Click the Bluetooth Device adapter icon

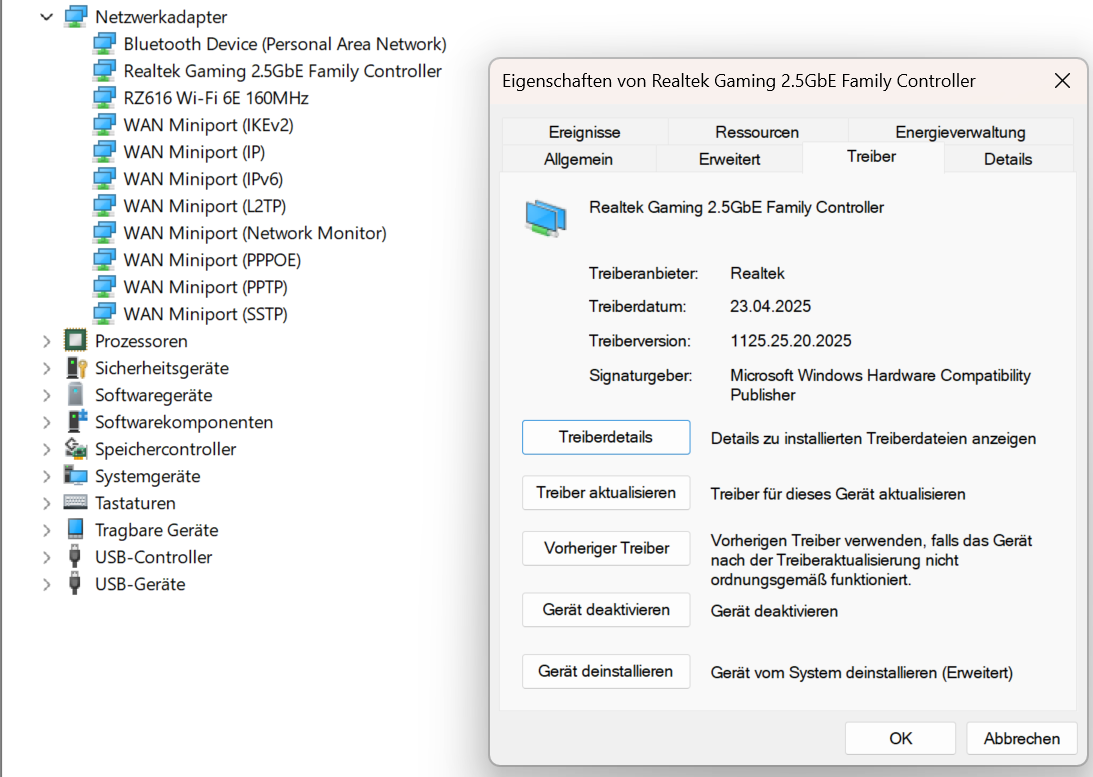104,44
